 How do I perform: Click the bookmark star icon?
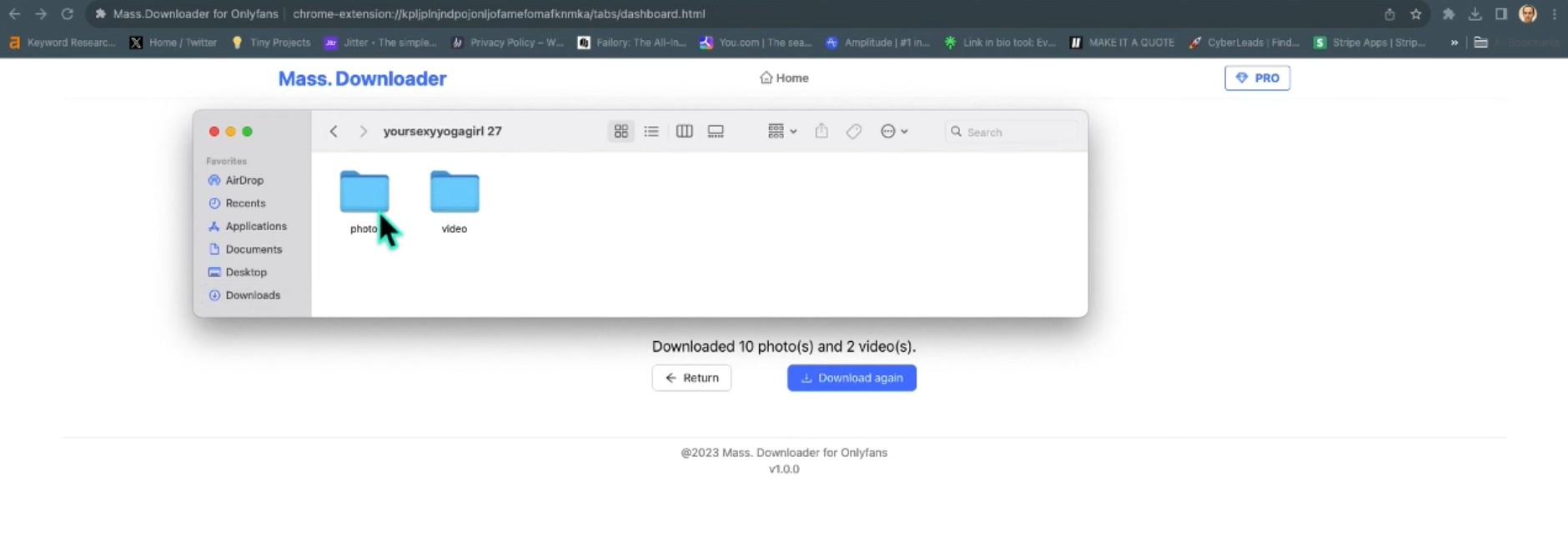pos(1415,13)
